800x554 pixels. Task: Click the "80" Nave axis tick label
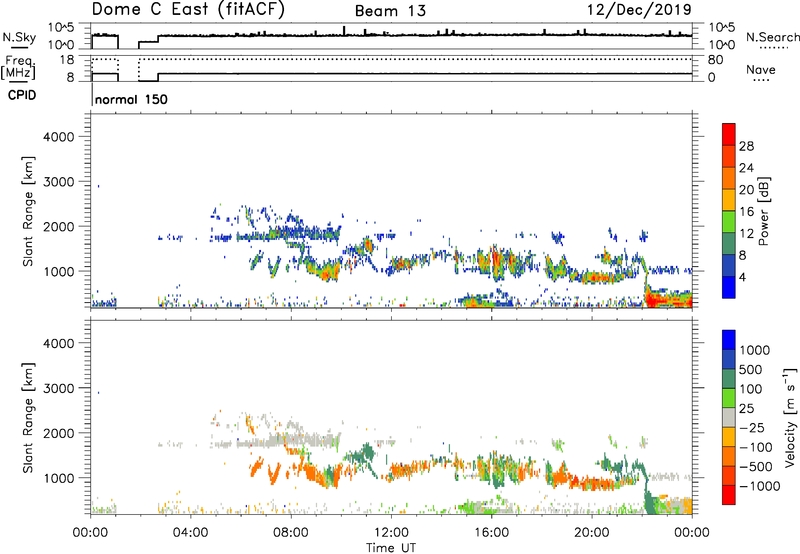tap(715, 60)
